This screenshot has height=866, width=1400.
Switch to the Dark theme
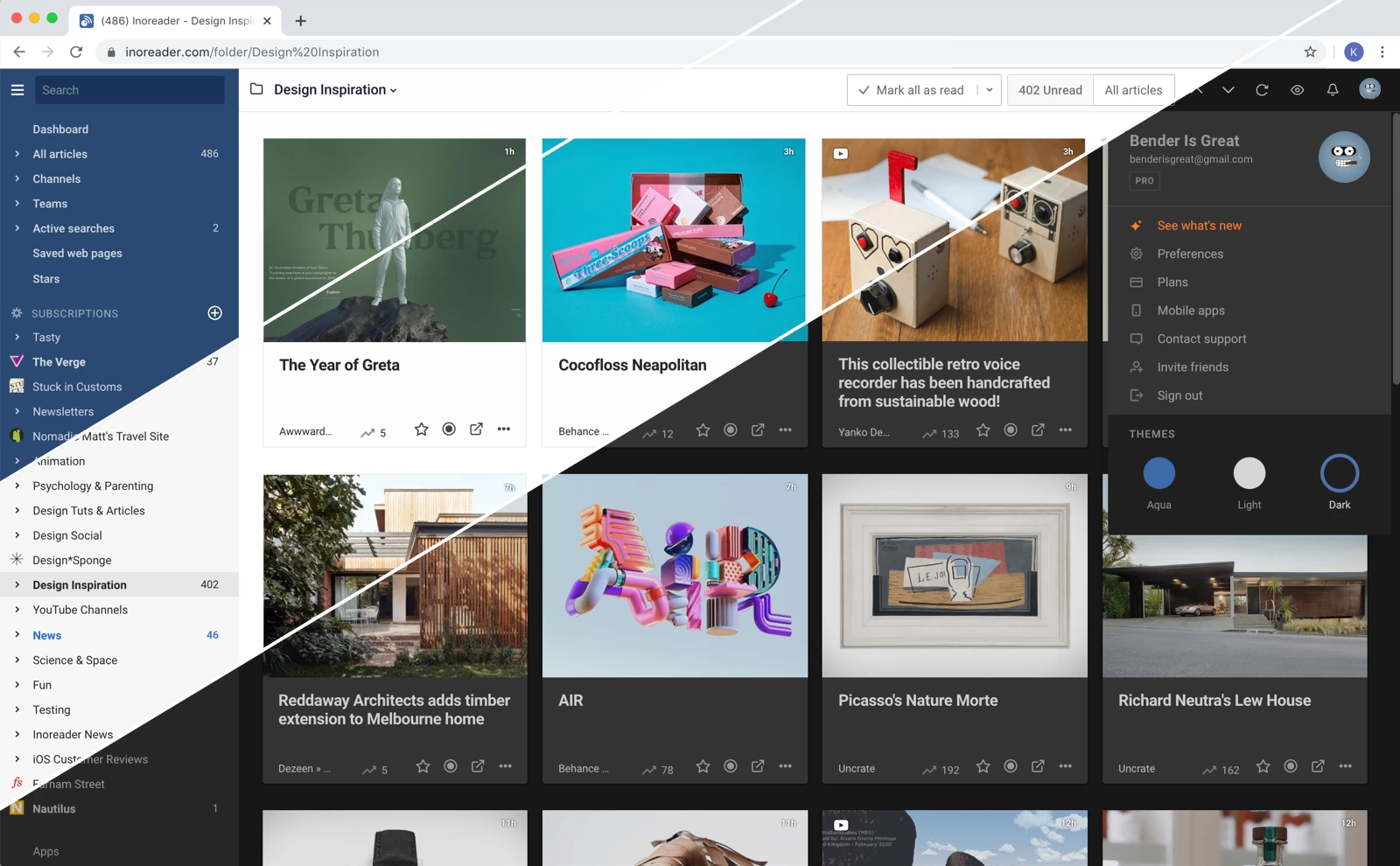click(1340, 473)
